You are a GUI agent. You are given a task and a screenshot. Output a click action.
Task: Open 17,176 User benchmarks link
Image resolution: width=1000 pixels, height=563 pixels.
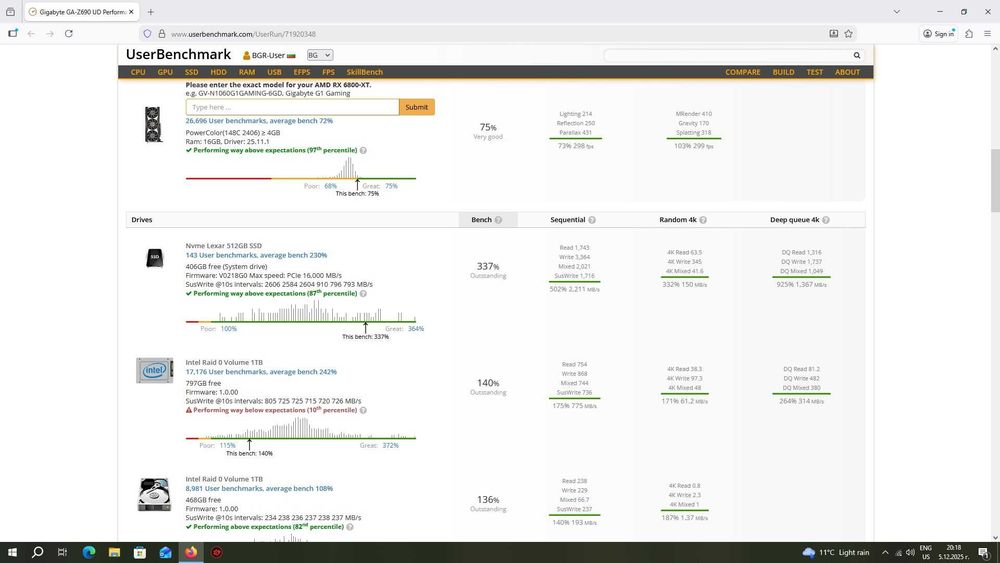[x=261, y=372]
